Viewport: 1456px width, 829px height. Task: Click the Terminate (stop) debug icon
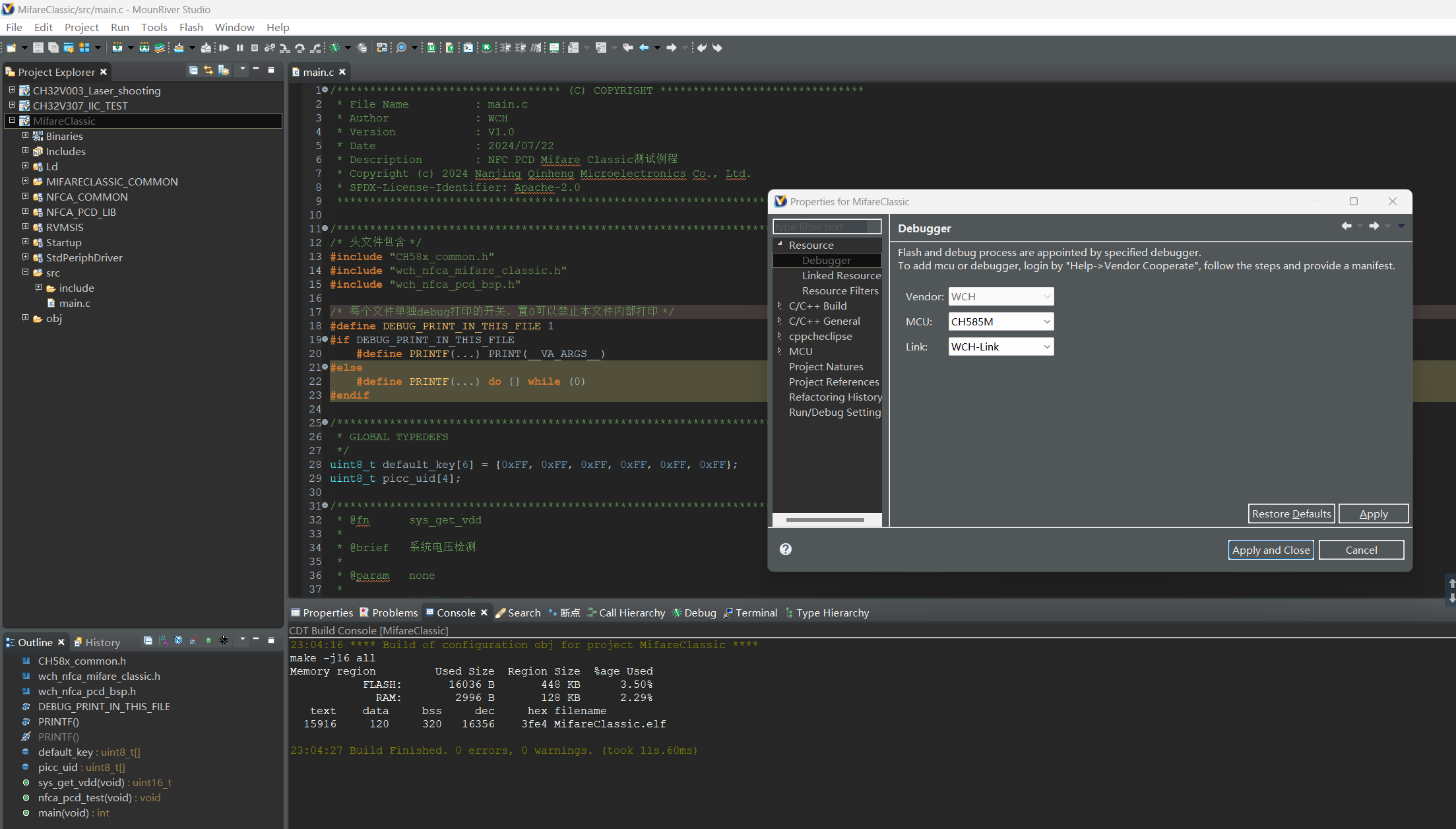(254, 48)
